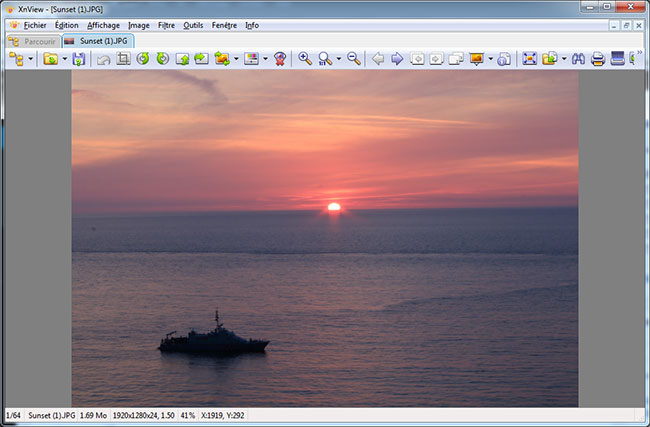Viewport: 650px width, 427px height.
Task: Expand the browser tree dropdown arrow
Action: 31,60
